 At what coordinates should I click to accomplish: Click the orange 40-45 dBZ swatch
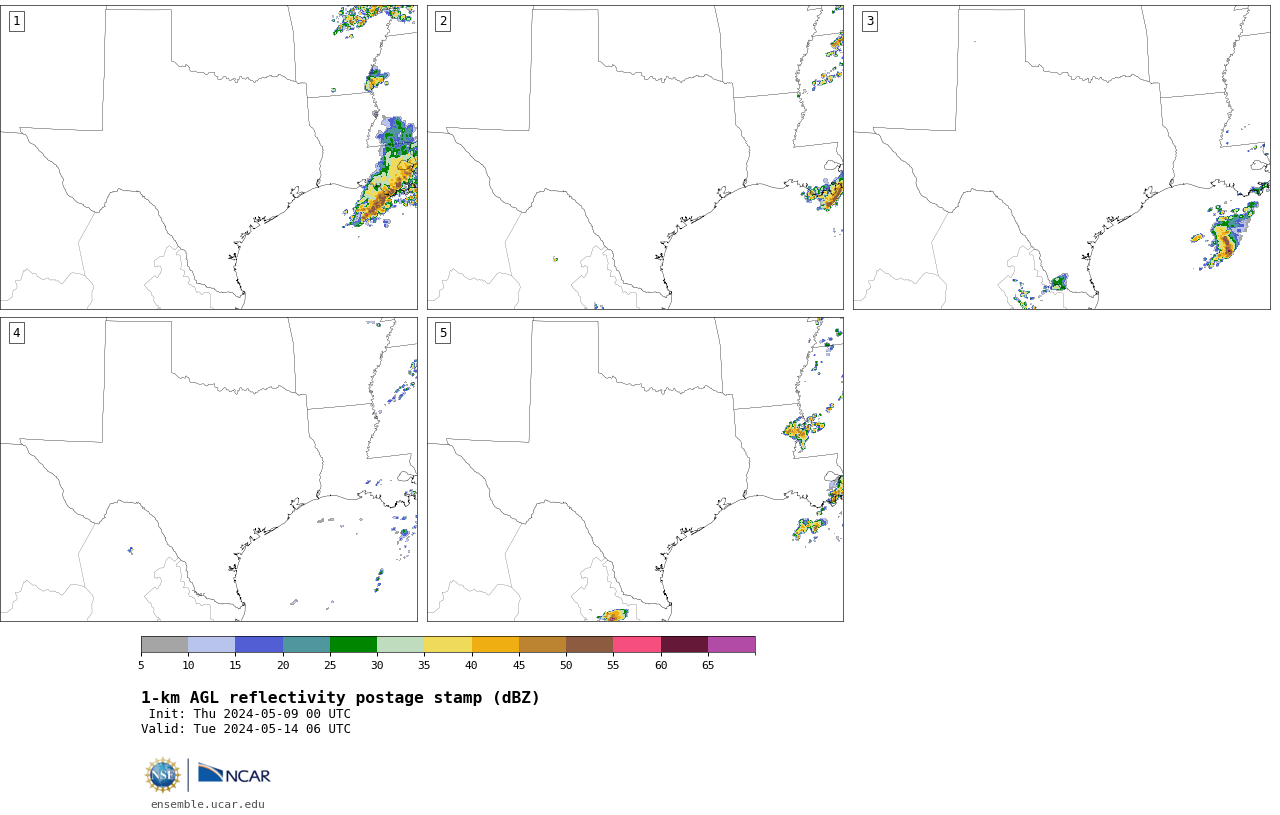495,644
